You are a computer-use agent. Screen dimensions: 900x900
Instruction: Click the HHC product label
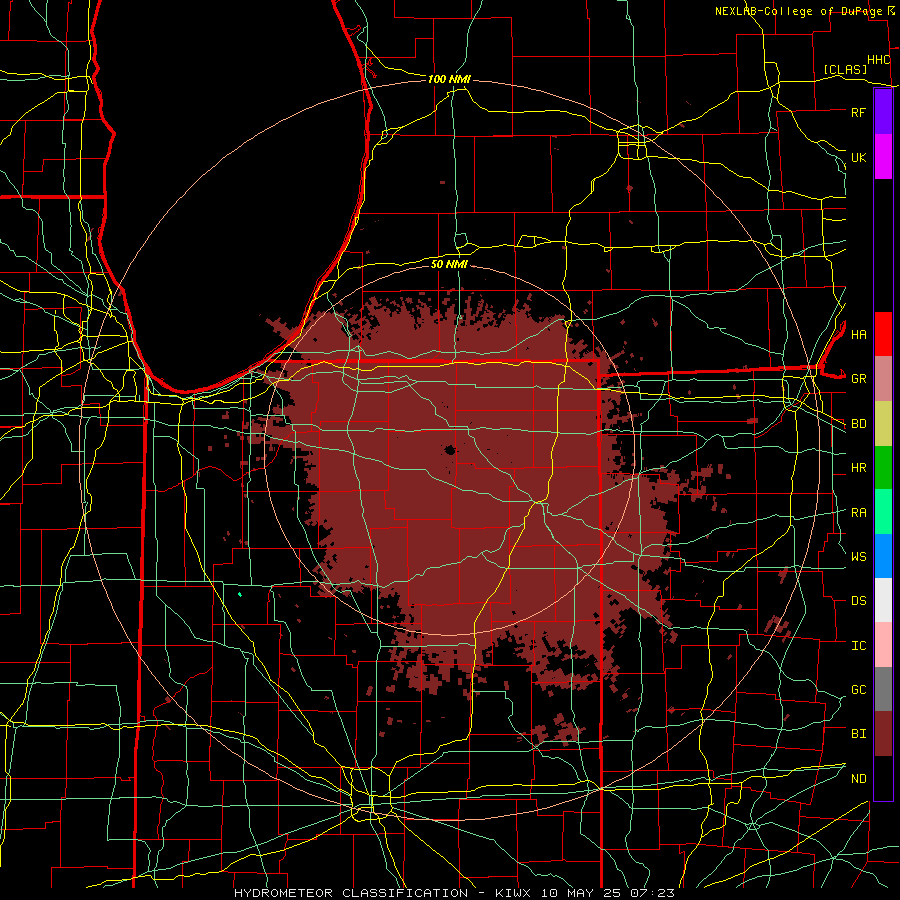click(x=879, y=60)
